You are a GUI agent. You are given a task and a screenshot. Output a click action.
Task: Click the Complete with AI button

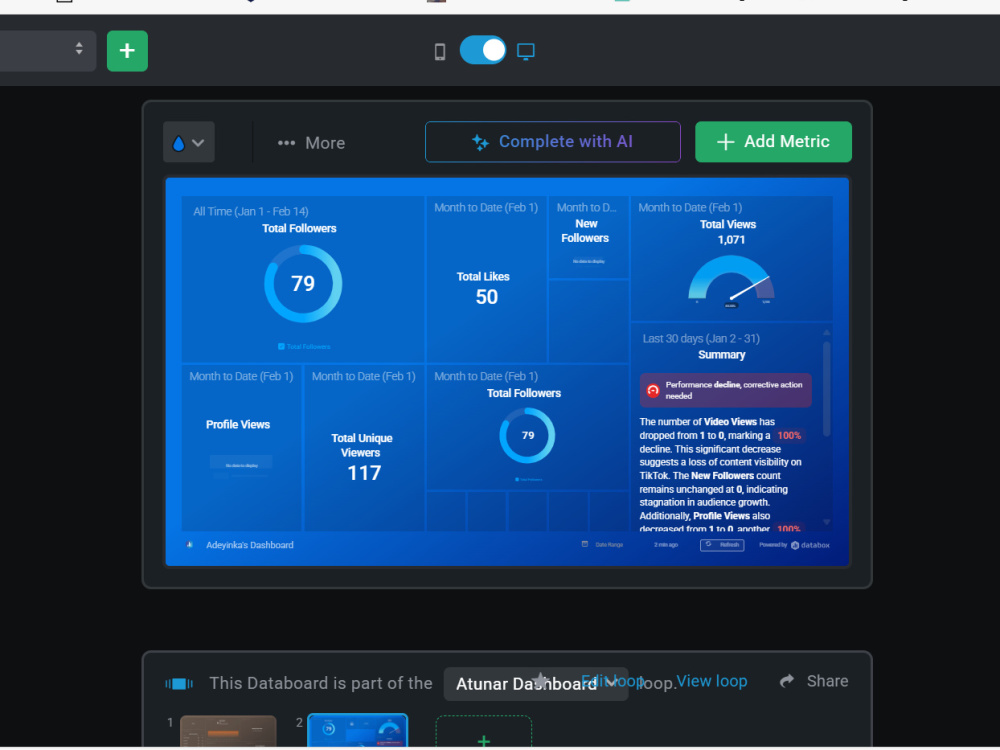(552, 142)
